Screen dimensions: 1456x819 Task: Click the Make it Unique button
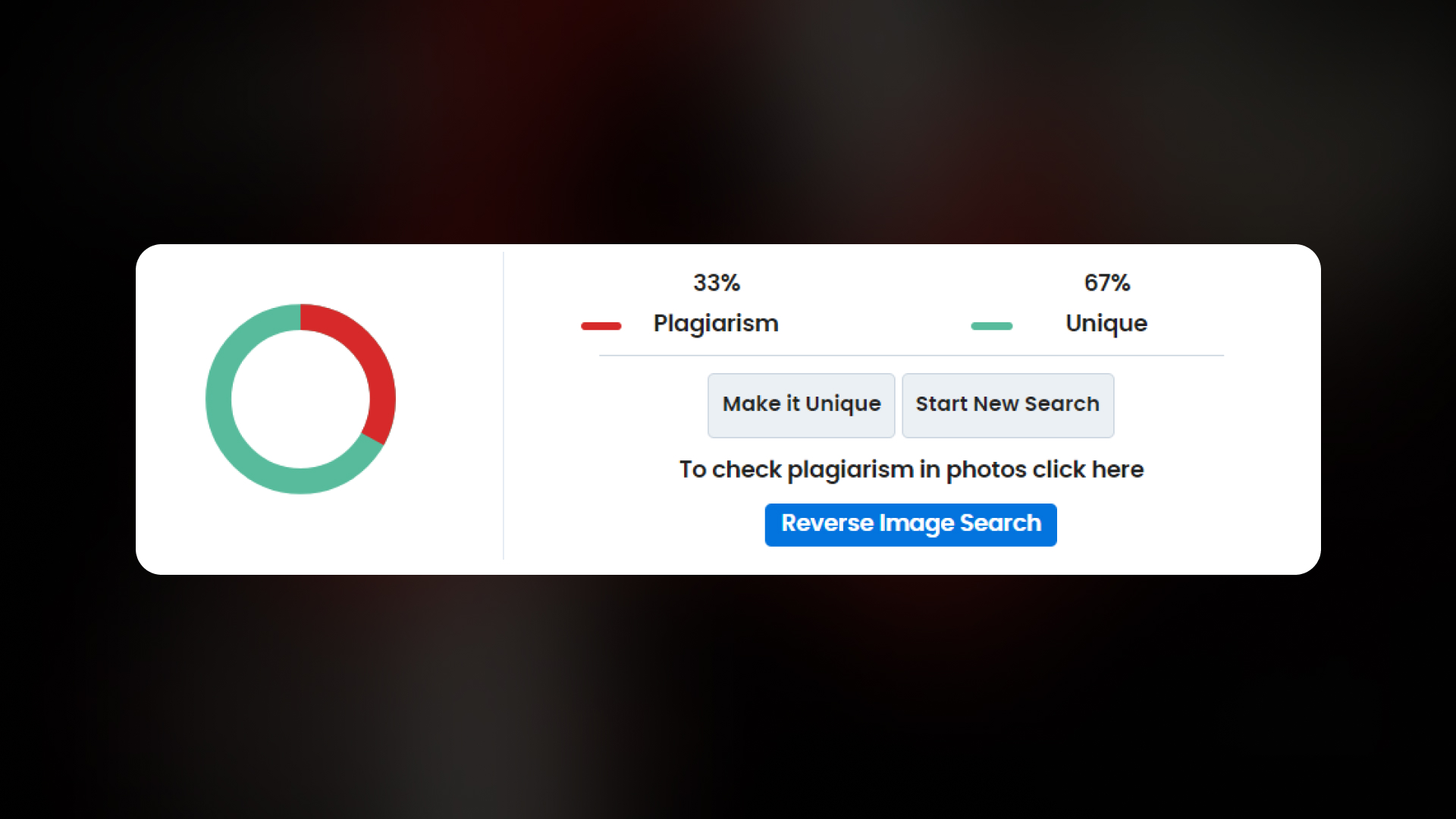tap(801, 405)
